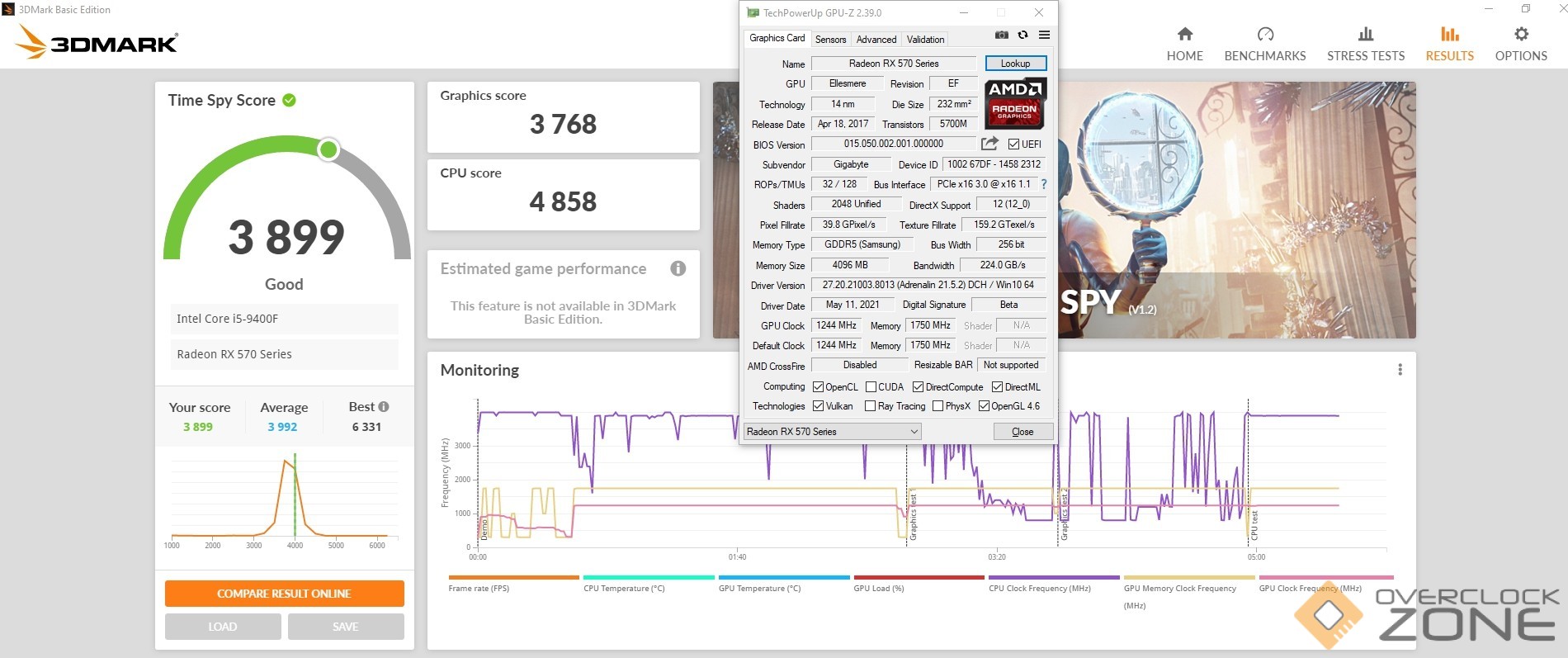Click the Estimated game performance info icon

tap(678, 268)
